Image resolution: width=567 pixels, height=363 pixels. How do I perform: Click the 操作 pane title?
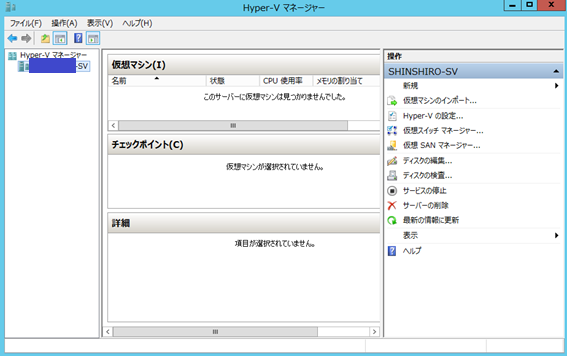point(395,56)
